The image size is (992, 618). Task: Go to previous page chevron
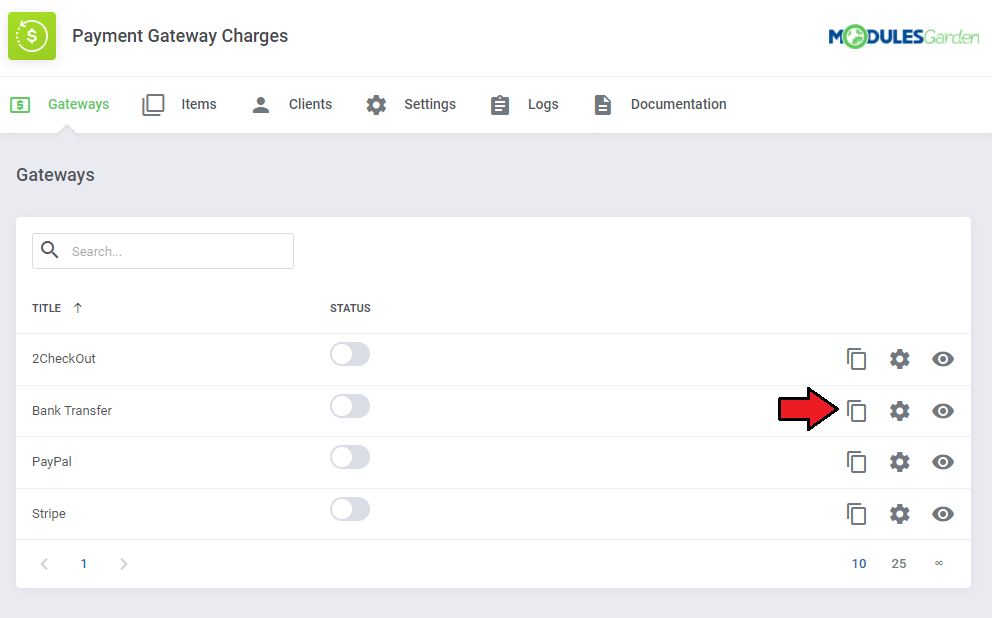point(44,564)
